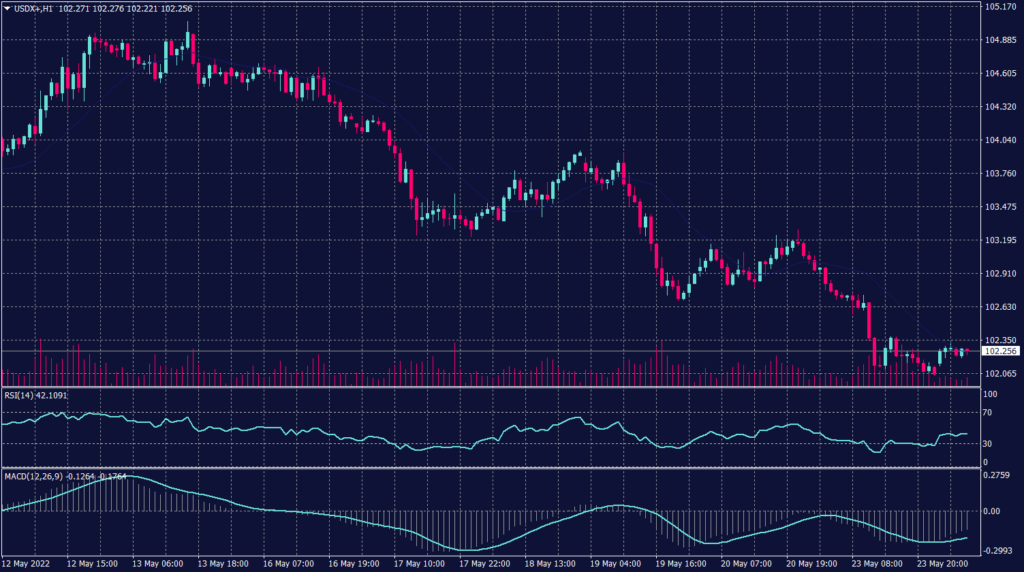
Task: Click the triangle arrow beside USDX+,H1
Action: click(7, 8)
